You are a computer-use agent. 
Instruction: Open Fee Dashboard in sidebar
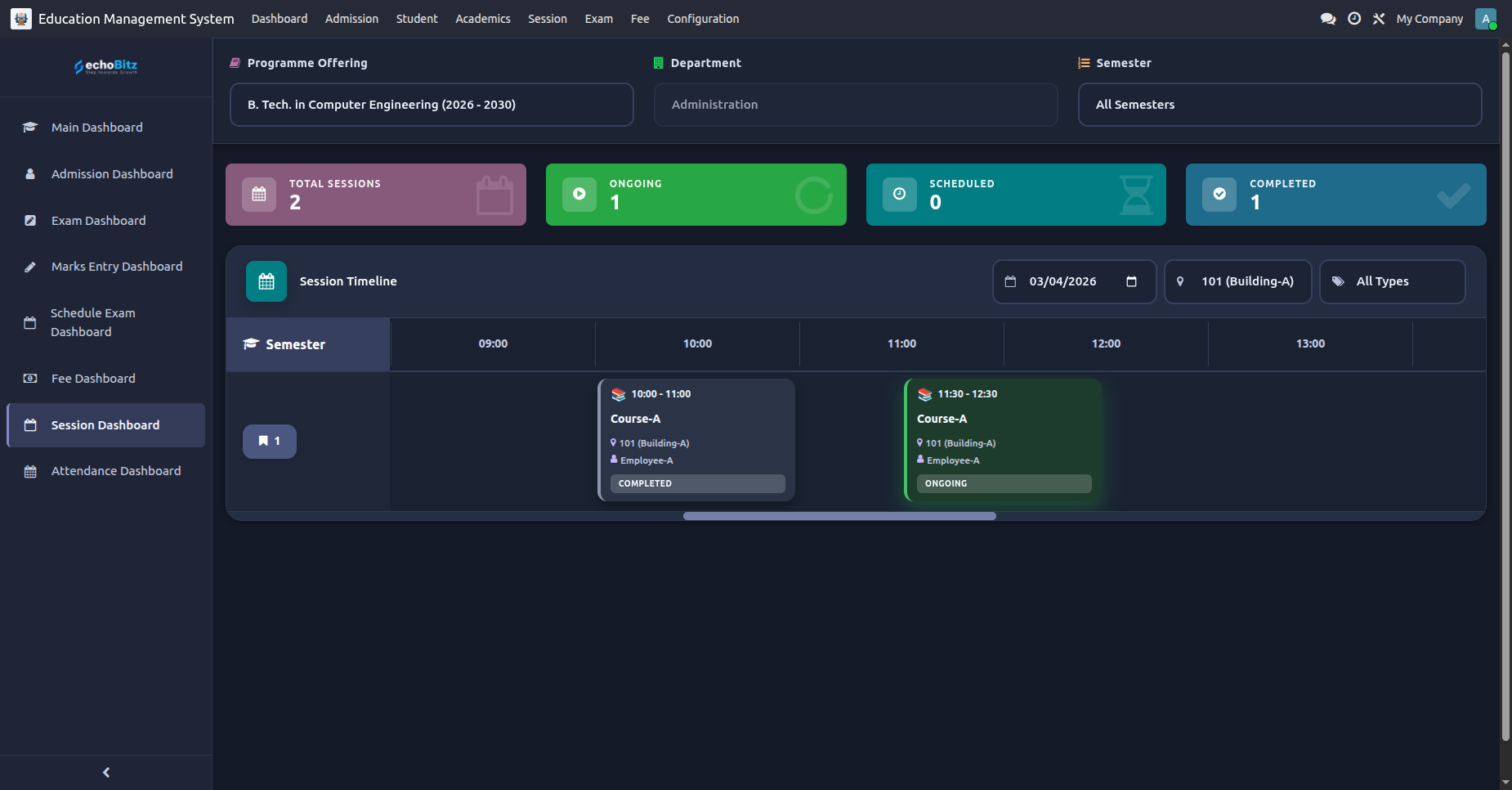point(106,379)
